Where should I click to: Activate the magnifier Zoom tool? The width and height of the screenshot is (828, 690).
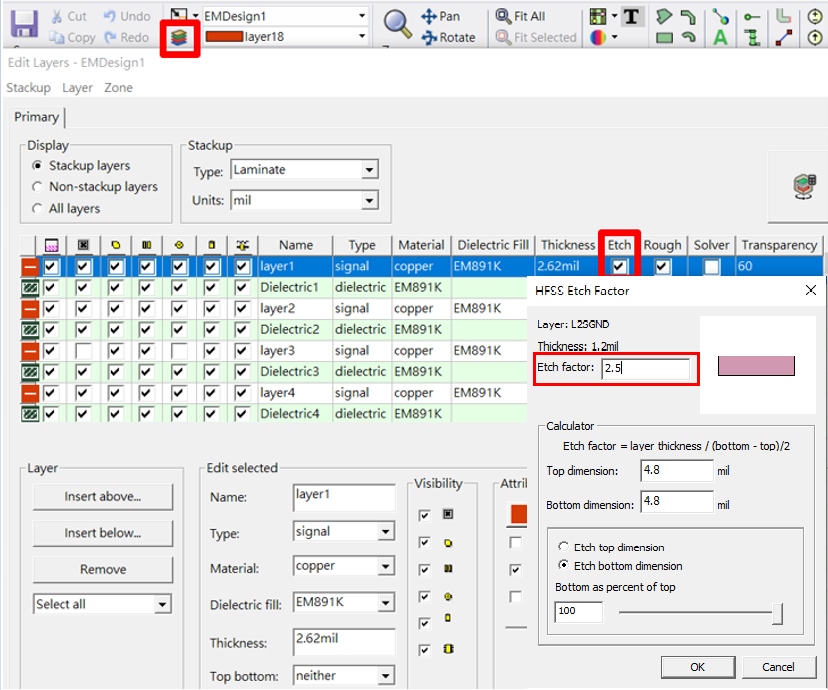[397, 24]
